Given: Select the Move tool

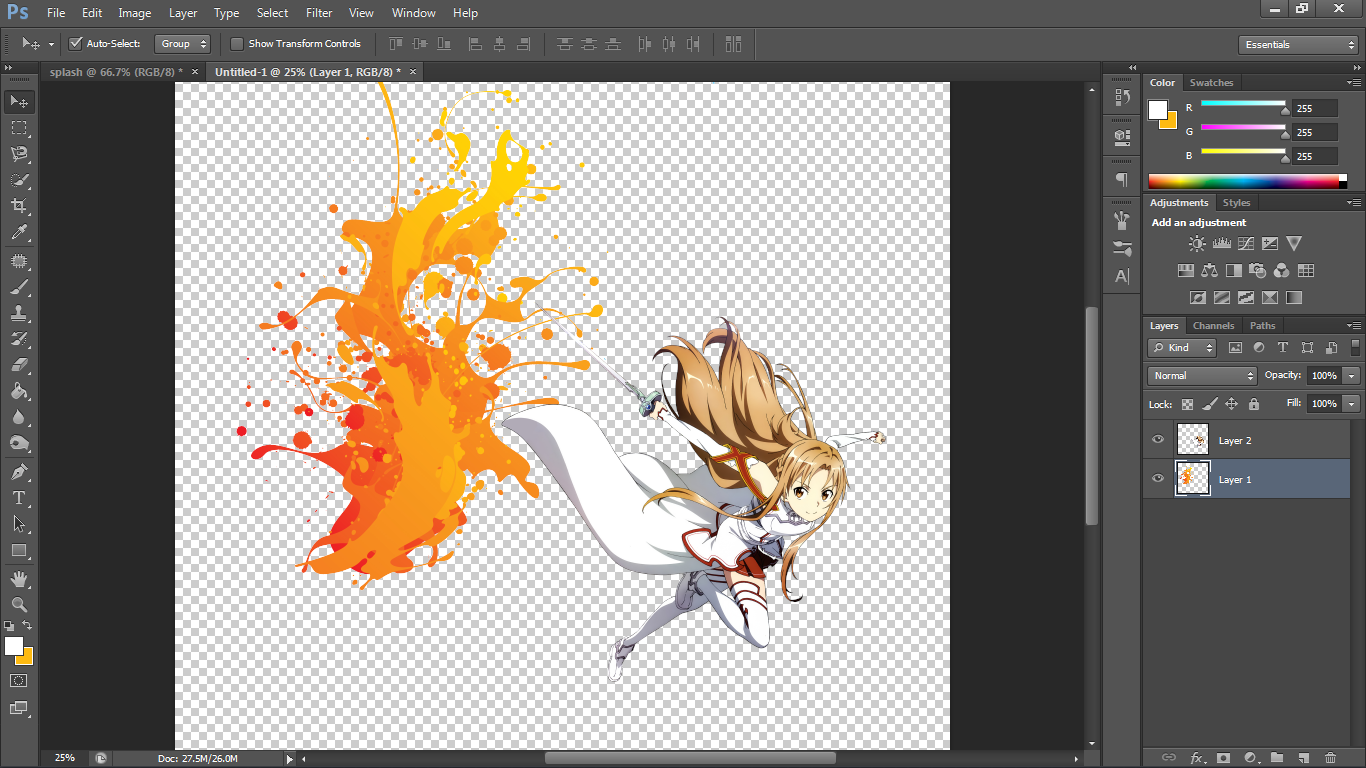Looking at the screenshot, I should 18,101.
